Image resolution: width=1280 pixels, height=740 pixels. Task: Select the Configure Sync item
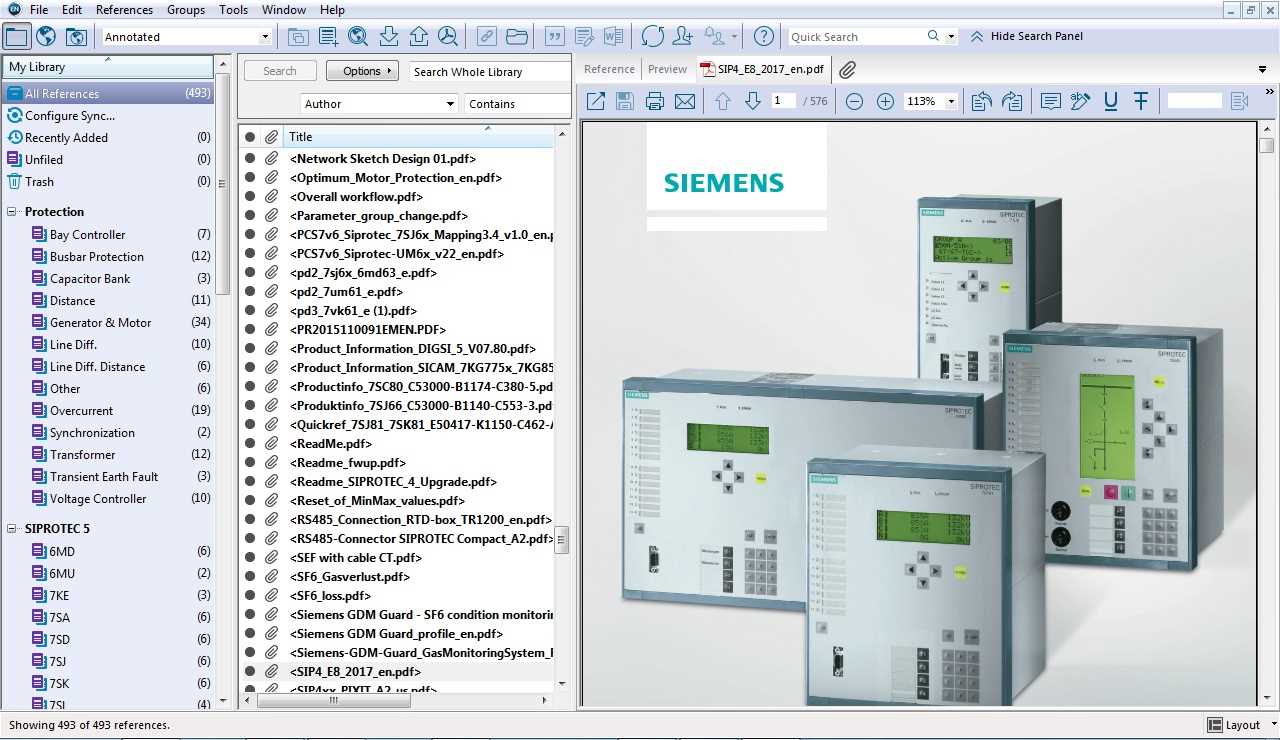click(108, 116)
